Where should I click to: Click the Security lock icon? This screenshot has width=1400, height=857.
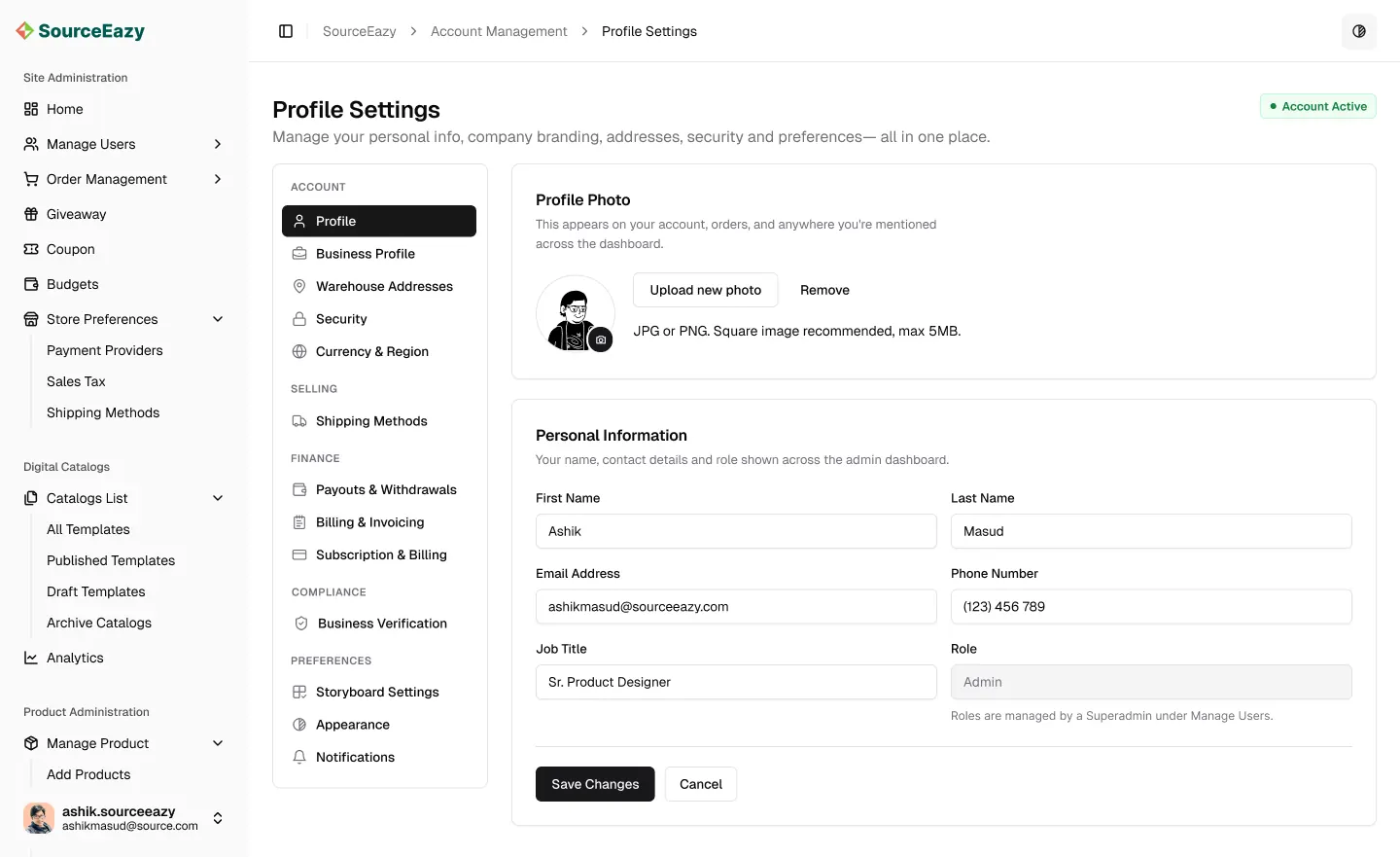click(299, 319)
